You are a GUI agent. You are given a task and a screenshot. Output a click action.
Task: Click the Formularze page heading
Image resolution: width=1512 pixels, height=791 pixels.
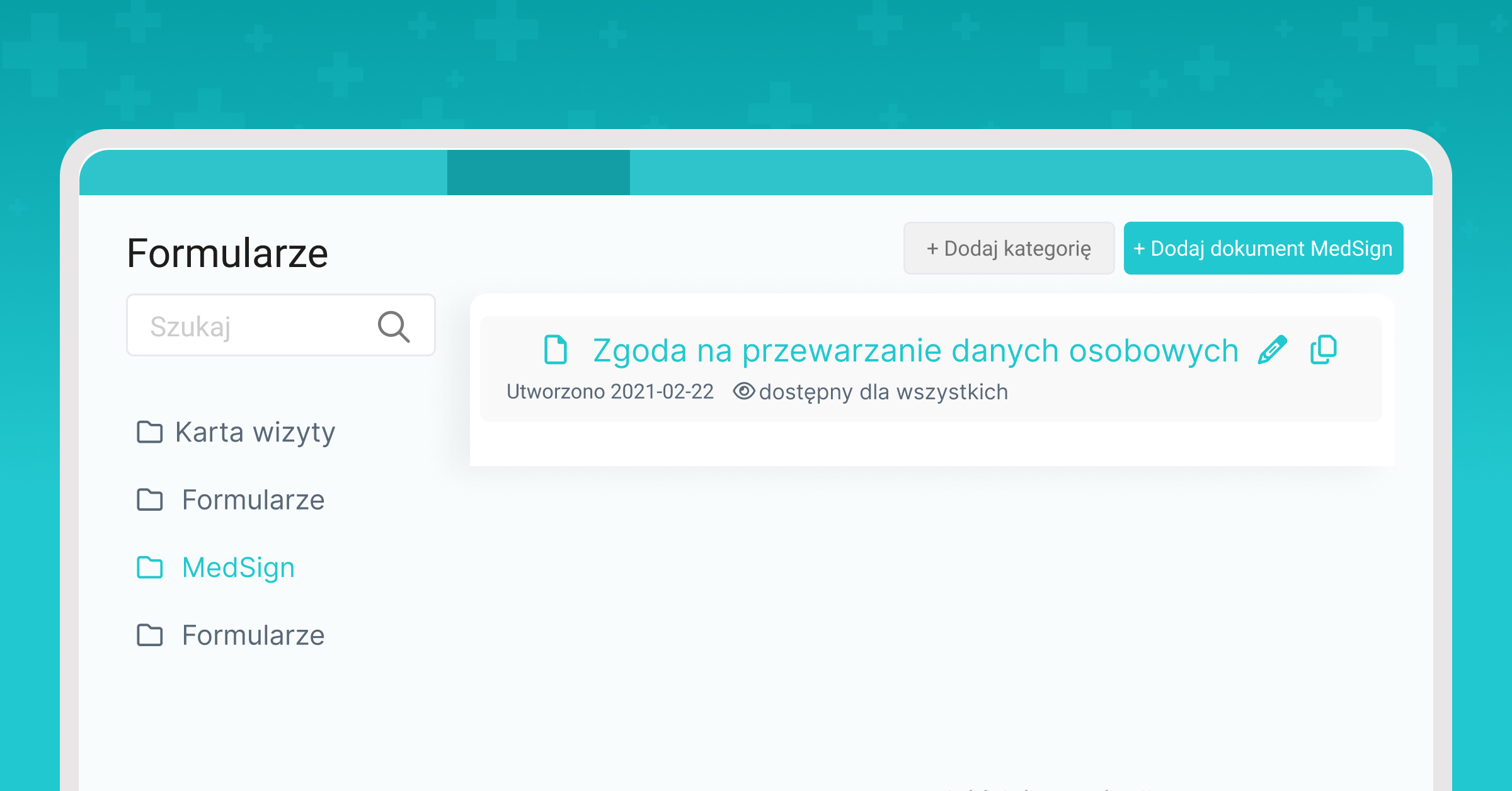[x=227, y=253]
